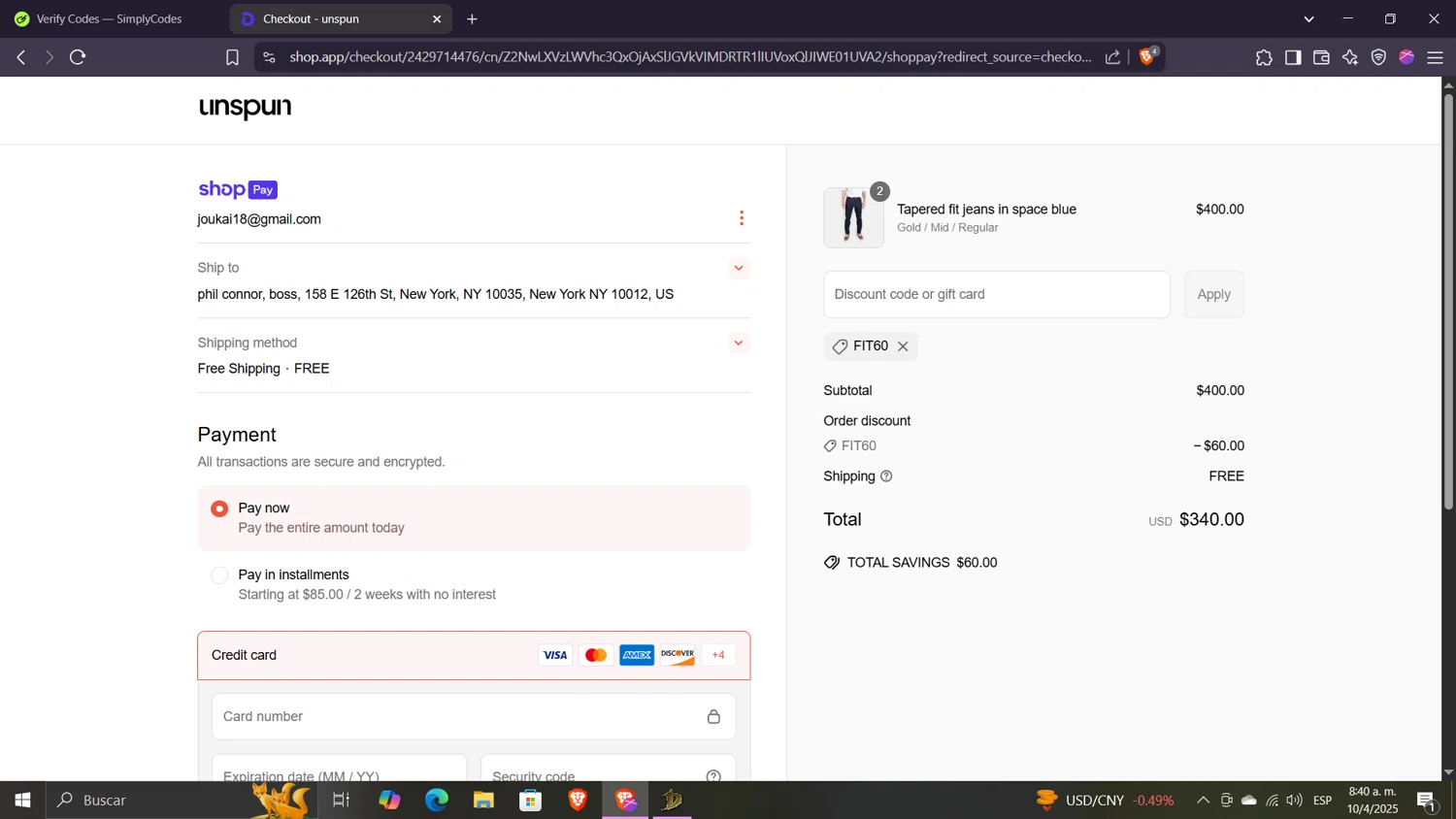Toggle the browser sidebar panel icon
Screen dimensions: 1456x819
pyautogui.click(x=1293, y=57)
